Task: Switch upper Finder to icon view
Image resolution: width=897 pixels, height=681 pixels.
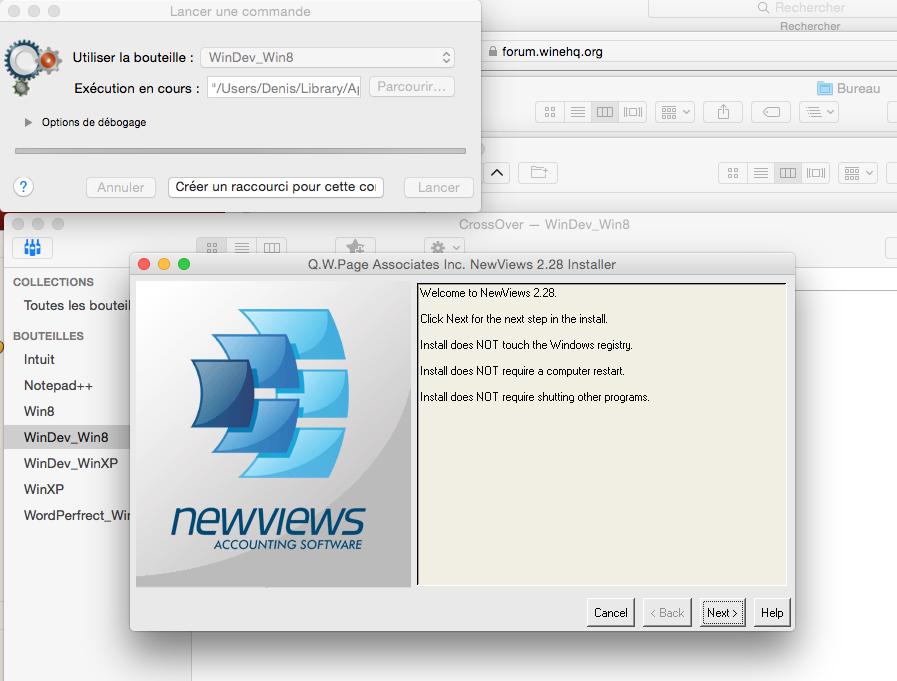Action: click(x=550, y=112)
